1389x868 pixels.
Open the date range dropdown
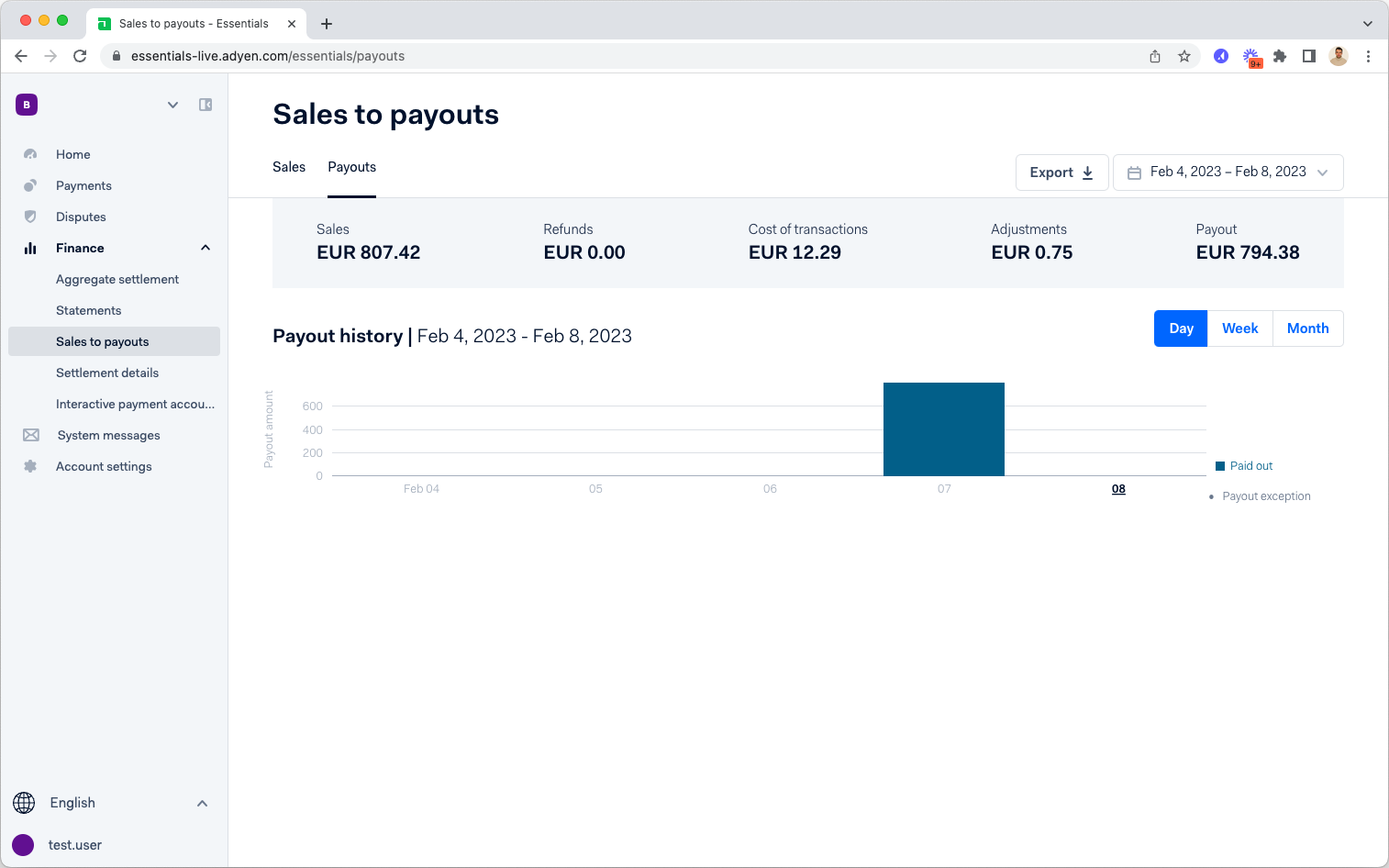coord(1228,172)
